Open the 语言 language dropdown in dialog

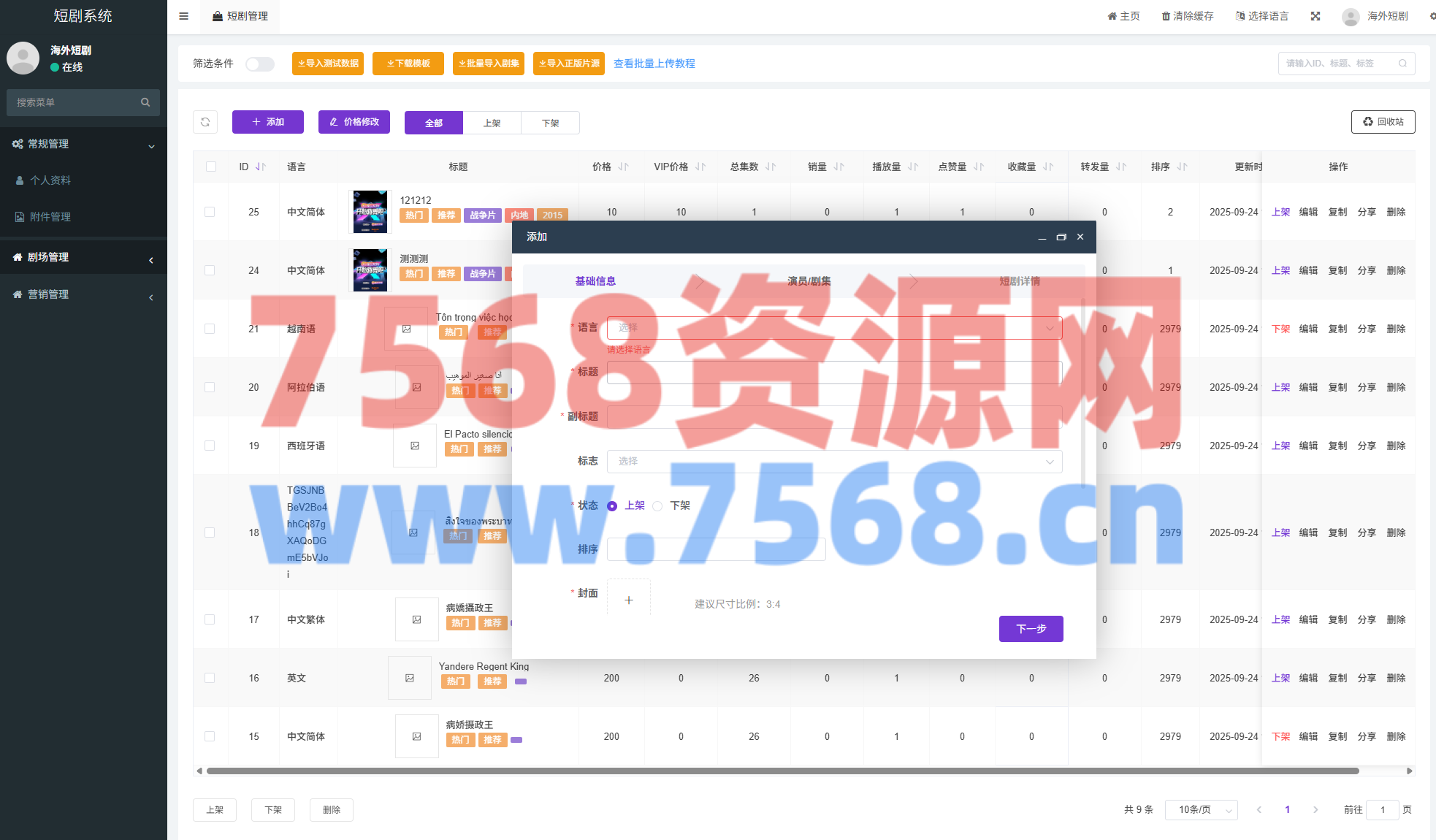tap(833, 328)
